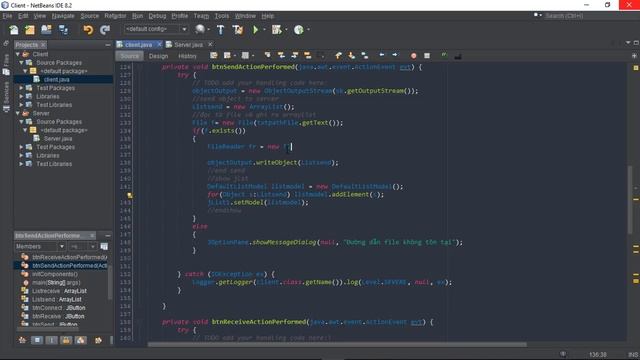Select btnConnect : JButton in navigator
Viewport: 640px width, 360px height.
point(58,308)
